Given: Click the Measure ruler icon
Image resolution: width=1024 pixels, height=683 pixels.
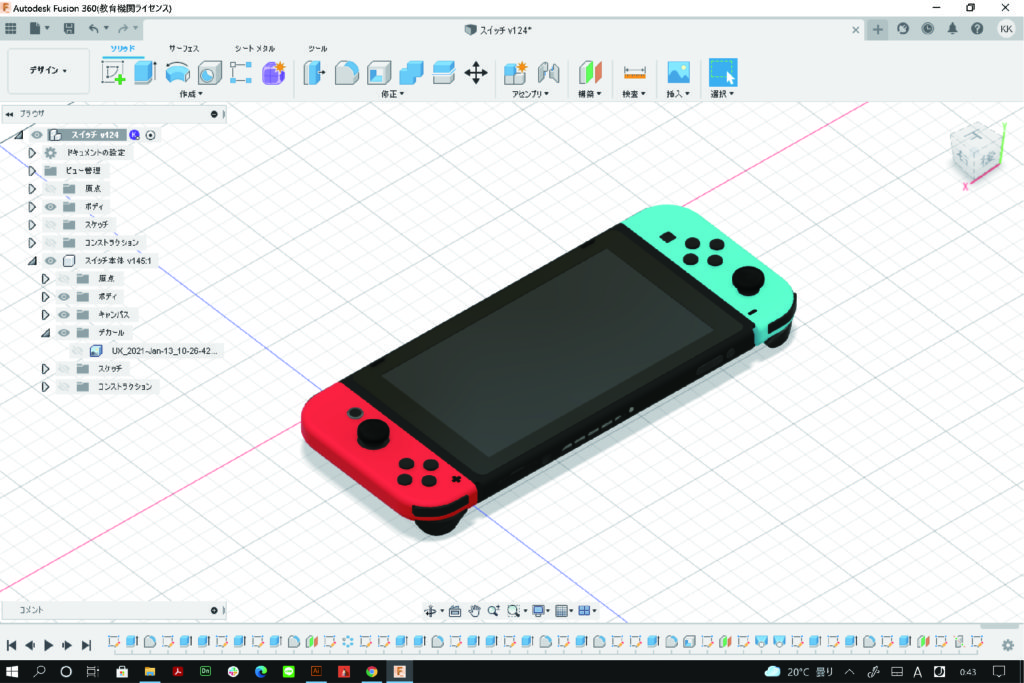Looking at the screenshot, I should 634,72.
